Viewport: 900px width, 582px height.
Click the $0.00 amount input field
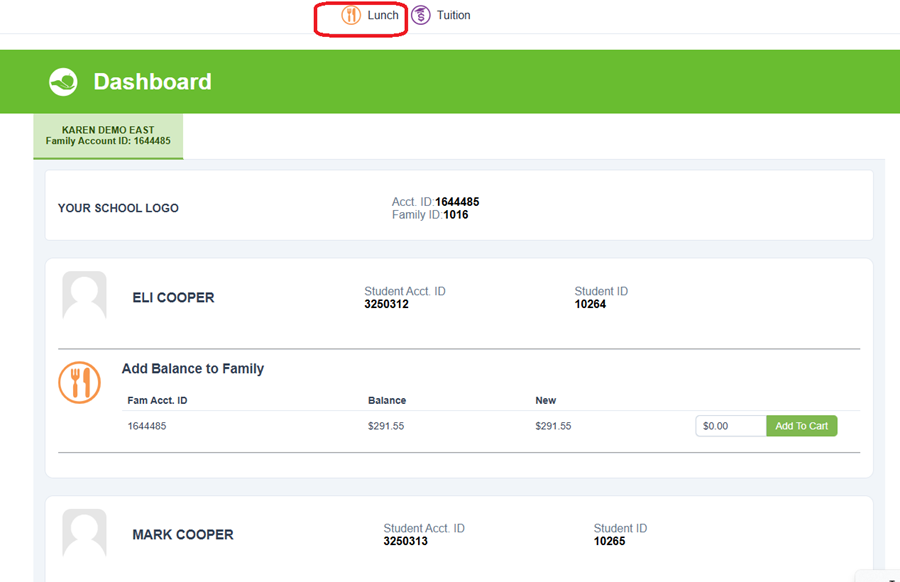point(730,426)
